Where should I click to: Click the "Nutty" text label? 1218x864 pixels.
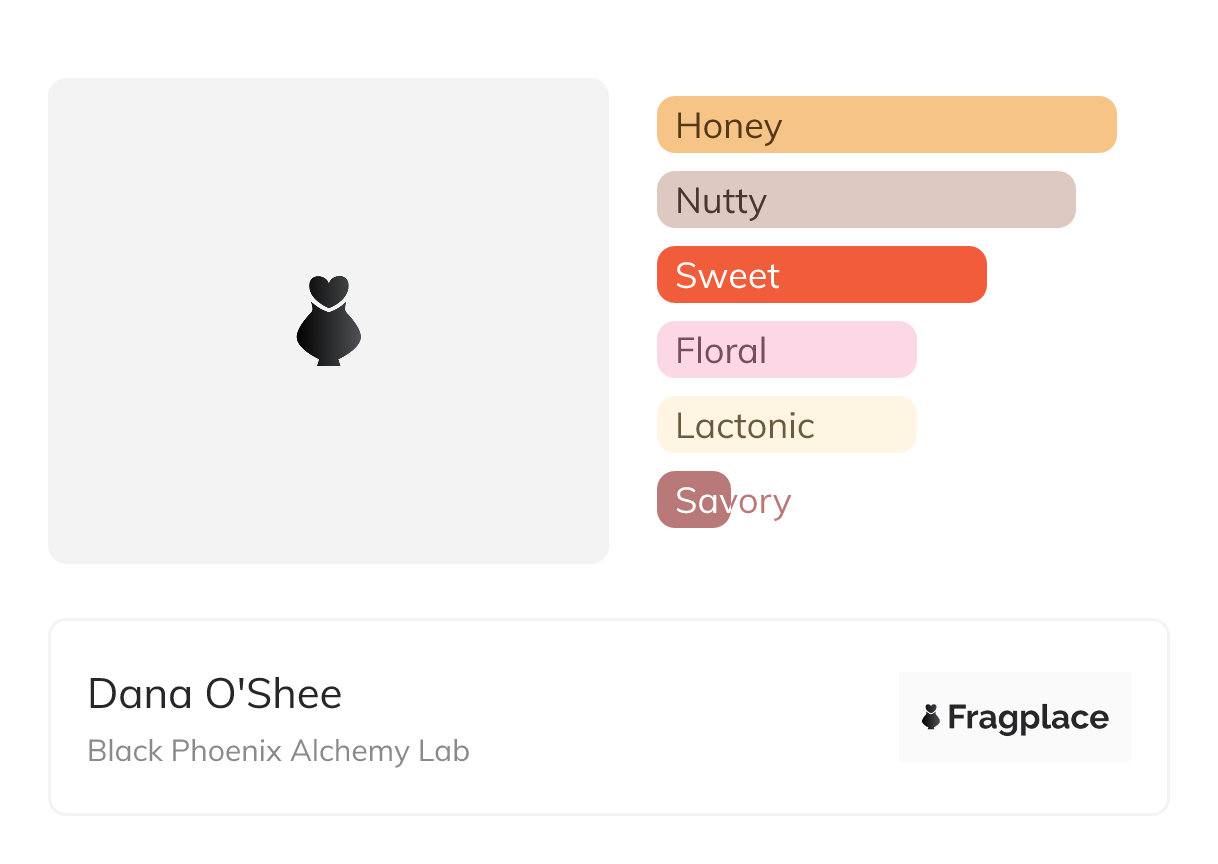coord(721,201)
